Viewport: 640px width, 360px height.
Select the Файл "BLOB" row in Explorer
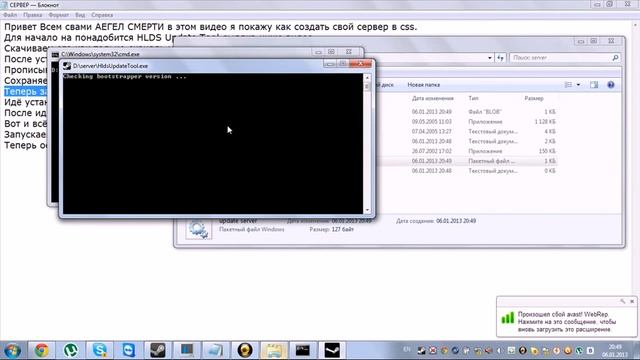[467, 111]
